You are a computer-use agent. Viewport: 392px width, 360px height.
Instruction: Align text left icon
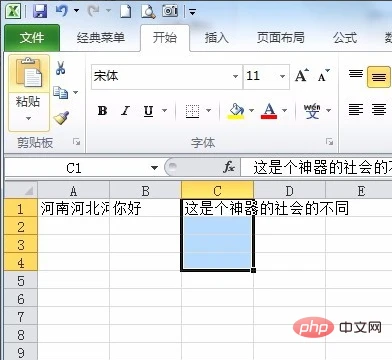(356, 109)
